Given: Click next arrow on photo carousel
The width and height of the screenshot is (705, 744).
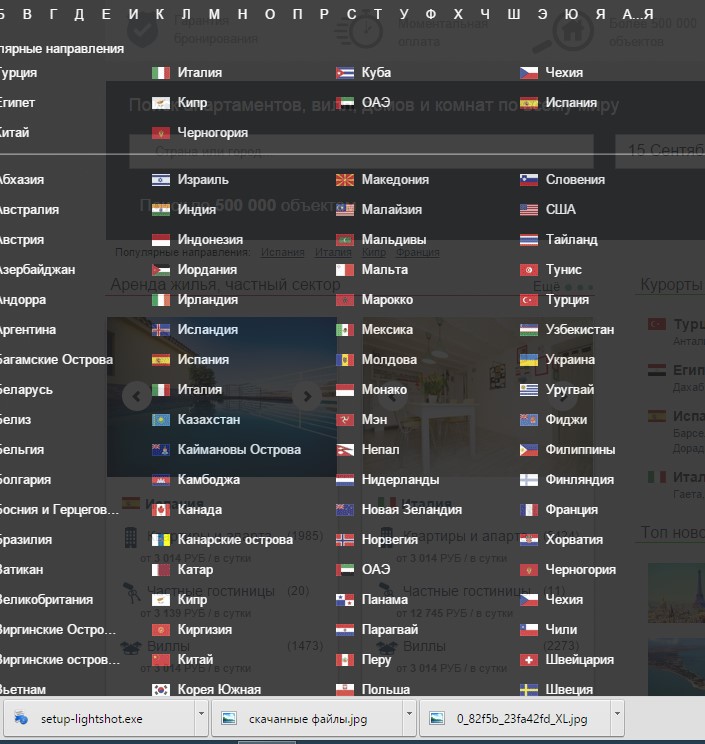Looking at the screenshot, I should tap(308, 397).
